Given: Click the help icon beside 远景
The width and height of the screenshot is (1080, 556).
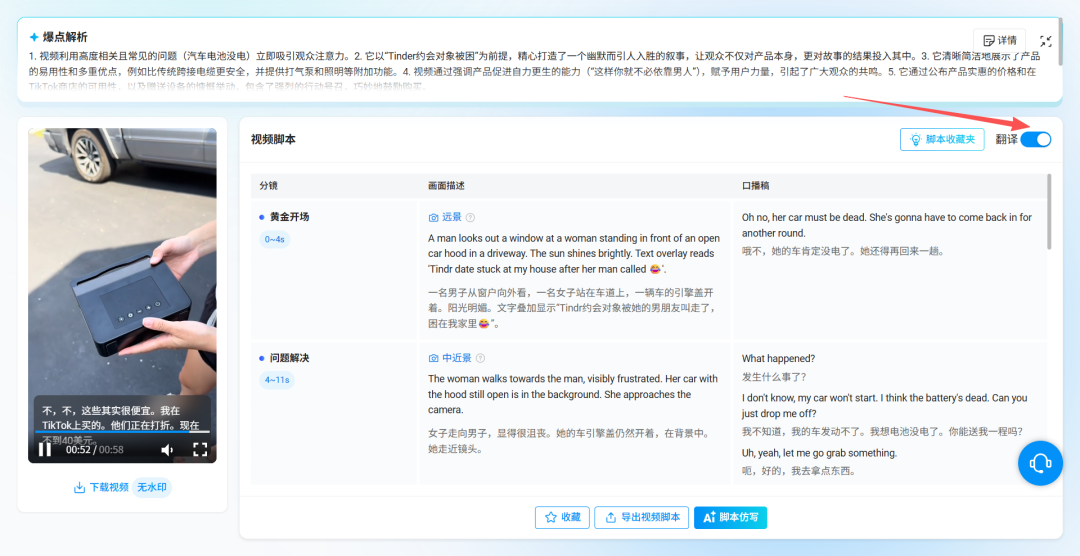Looking at the screenshot, I should tap(470, 217).
